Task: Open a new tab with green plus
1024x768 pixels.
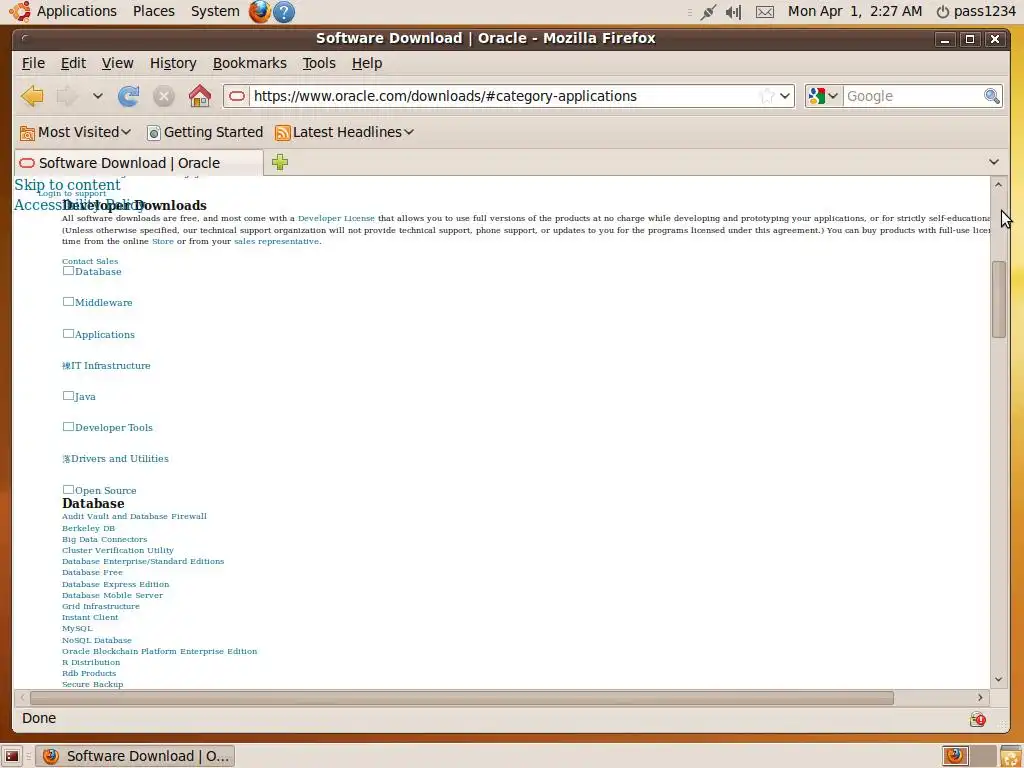Action: pyautogui.click(x=280, y=162)
